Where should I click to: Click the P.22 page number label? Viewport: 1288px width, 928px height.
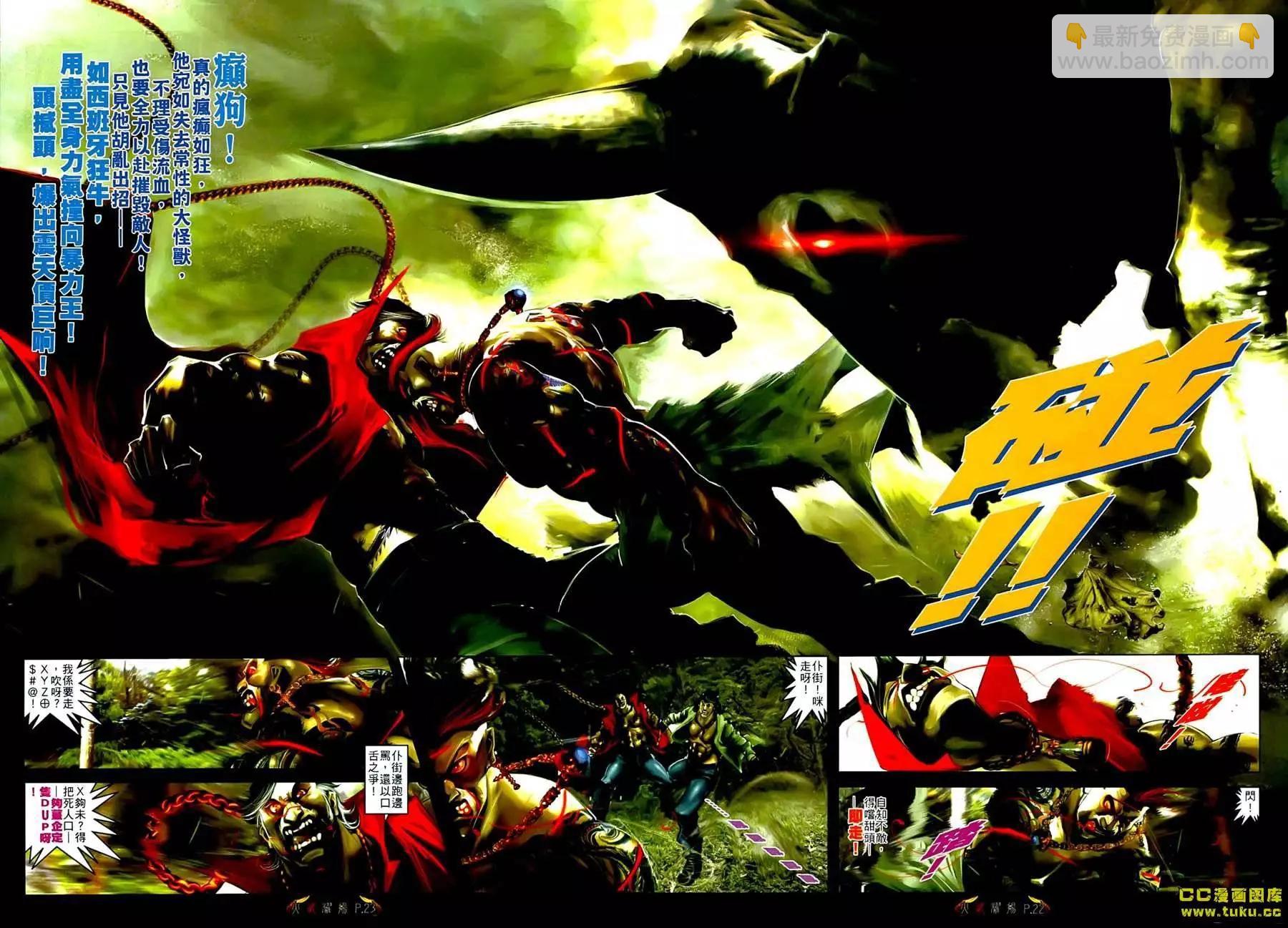pos(1034,909)
